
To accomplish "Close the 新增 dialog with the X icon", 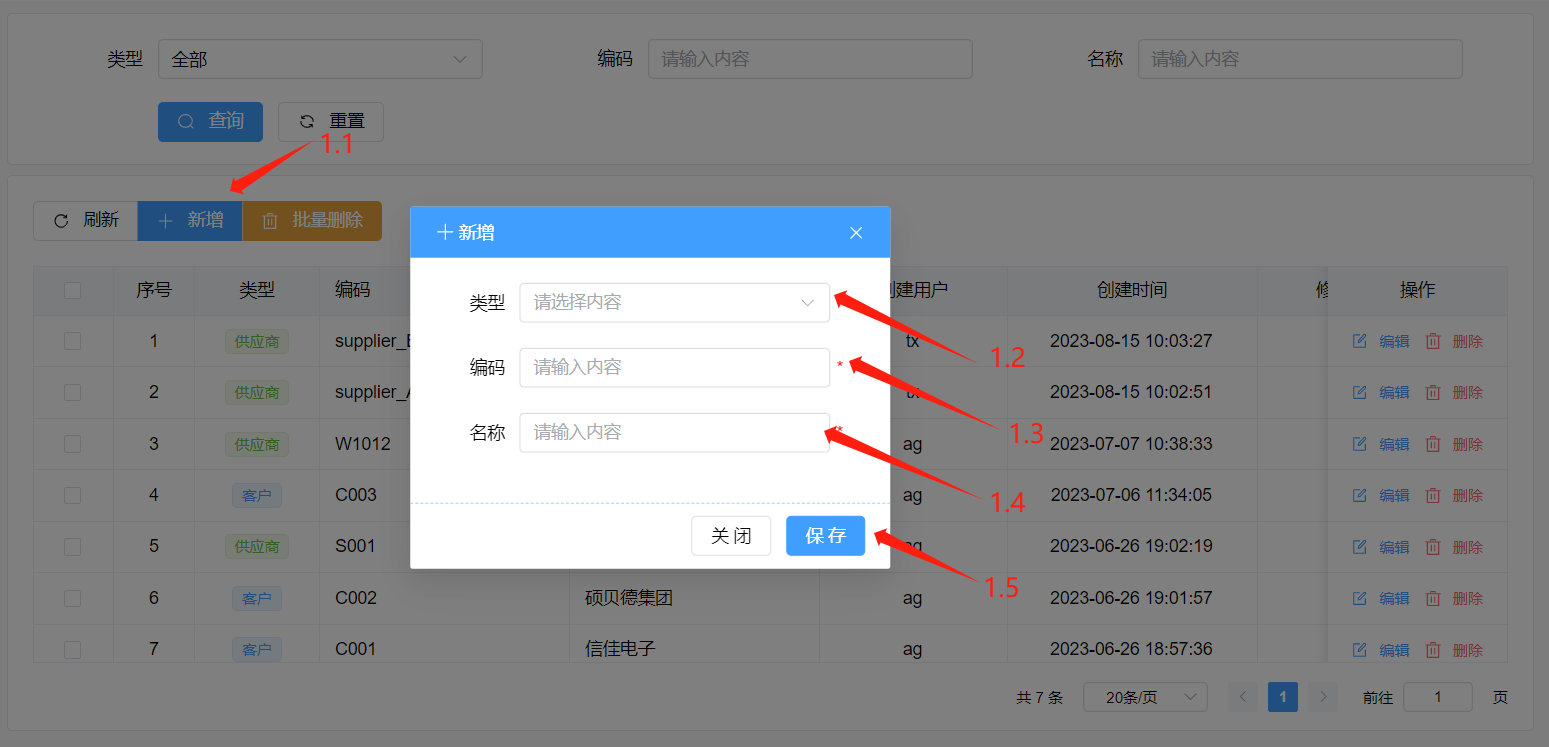I will [x=855, y=233].
